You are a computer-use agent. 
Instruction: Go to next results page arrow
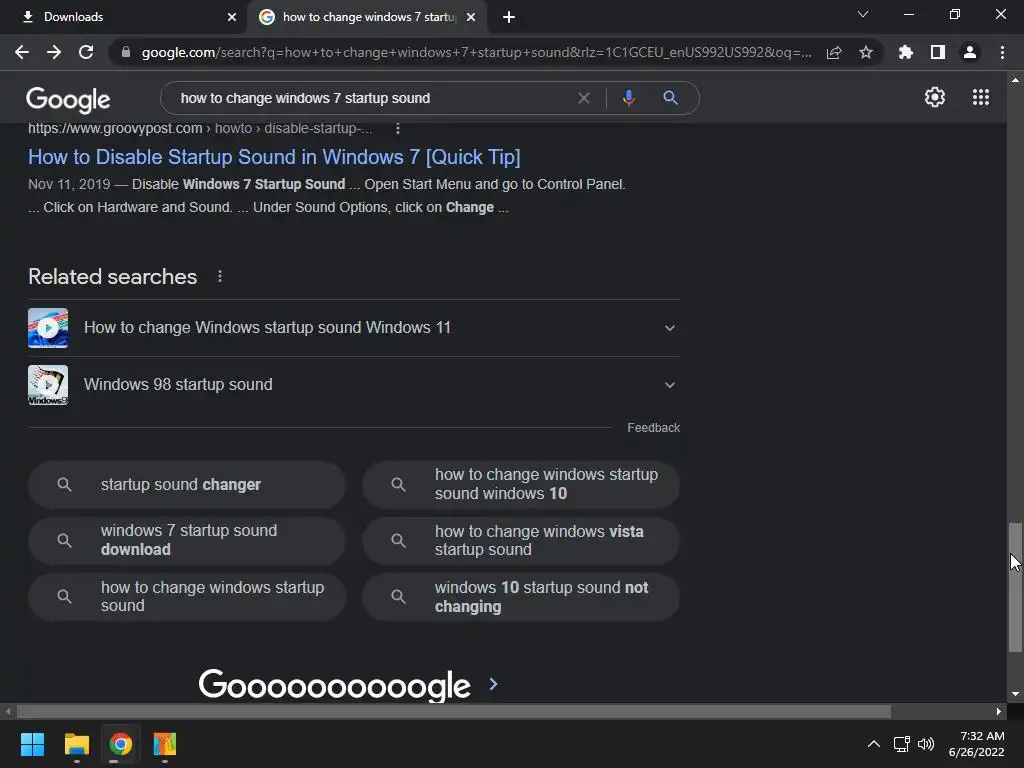point(494,684)
